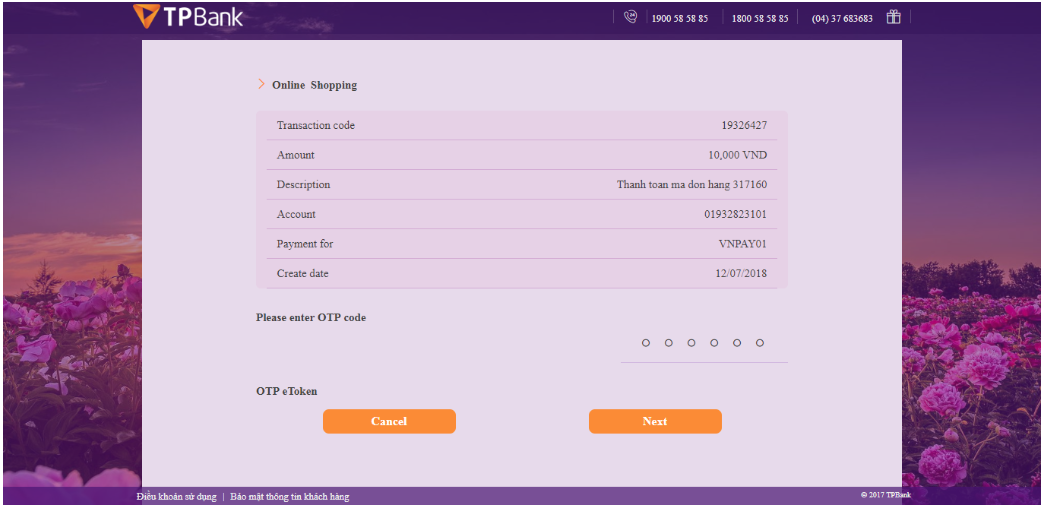
Task: Select create date 12/07/2018
Action: click(741, 273)
